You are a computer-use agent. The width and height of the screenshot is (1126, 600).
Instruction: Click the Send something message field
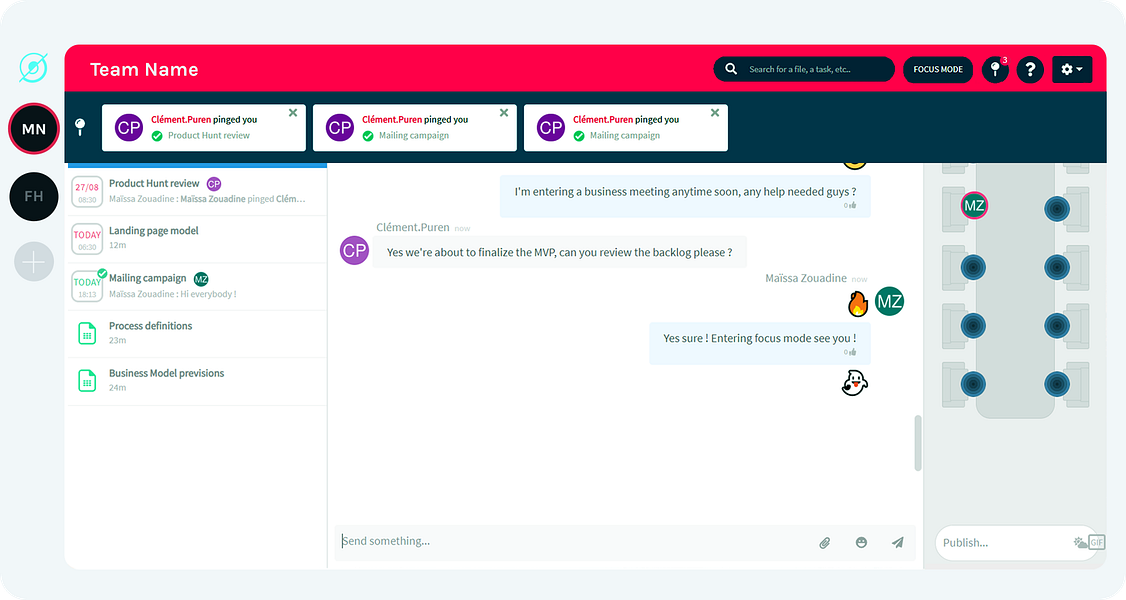tap(572, 541)
